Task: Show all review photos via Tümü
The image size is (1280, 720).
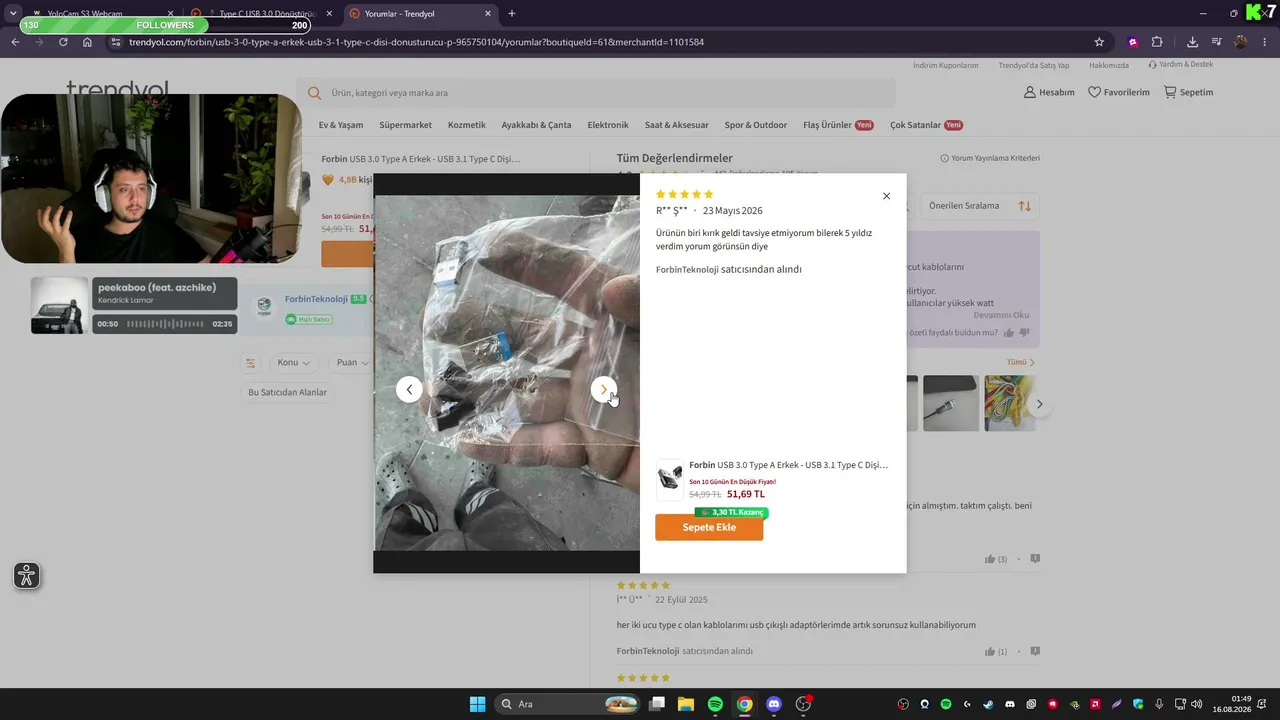Action: (x=1021, y=362)
